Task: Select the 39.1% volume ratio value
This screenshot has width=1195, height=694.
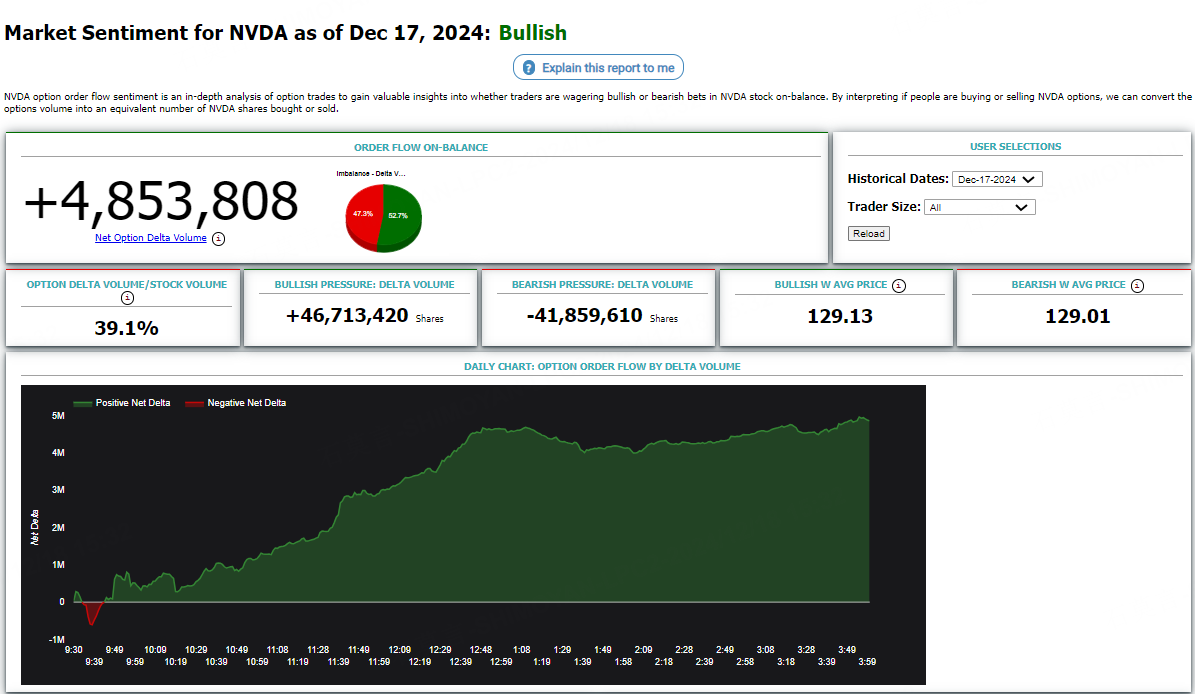Action: coord(127,328)
